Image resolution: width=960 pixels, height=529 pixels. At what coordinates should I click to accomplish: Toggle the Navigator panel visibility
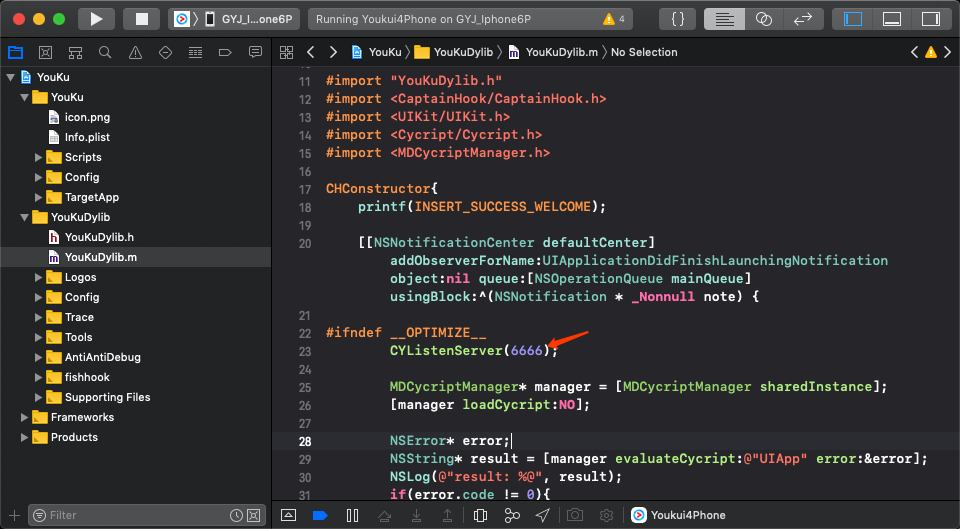coord(853,19)
